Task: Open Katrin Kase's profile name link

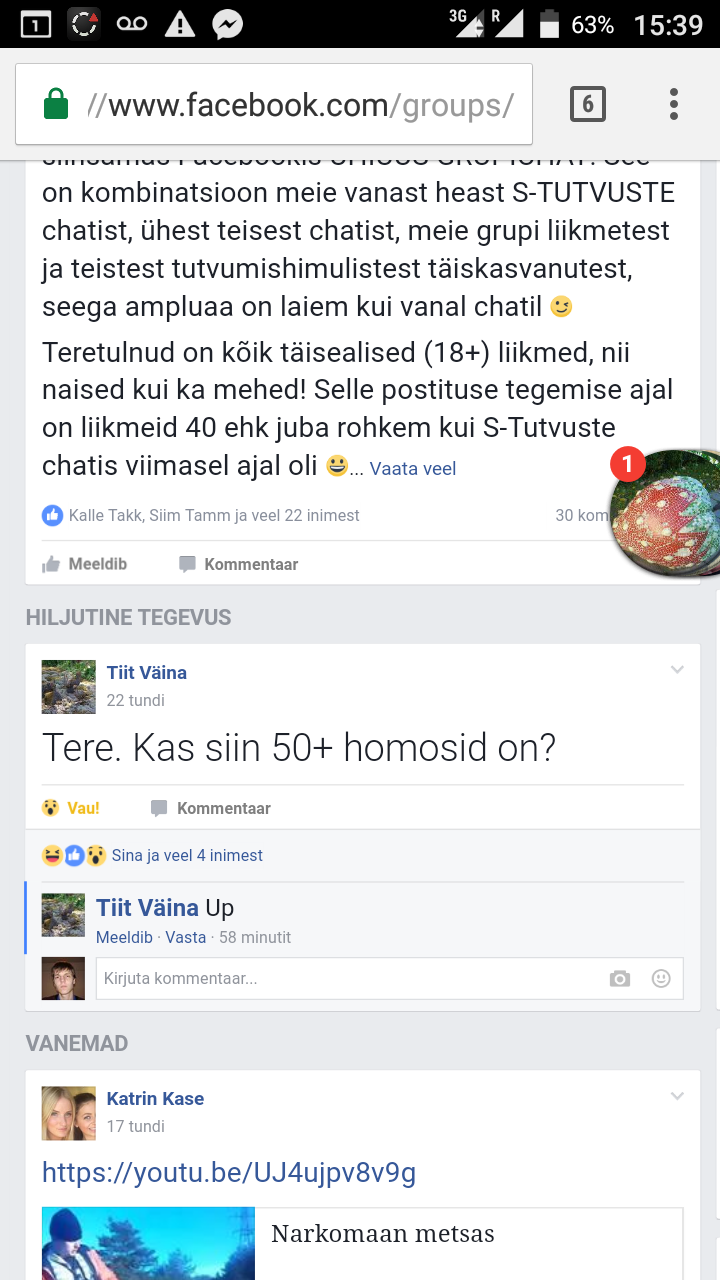Action: 155,1098
